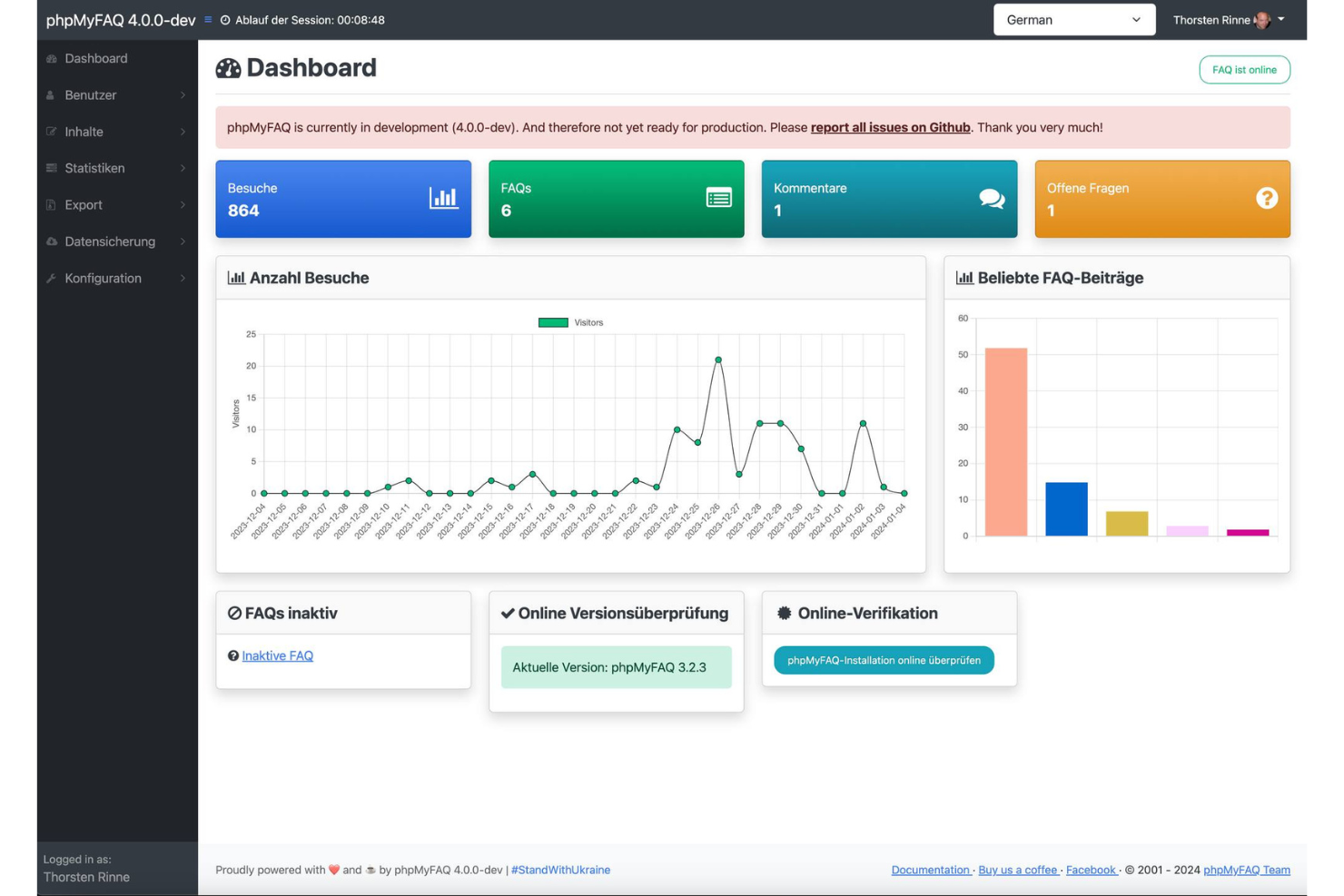Click the Kommentare card
The height and width of the screenshot is (896, 1344).
(889, 199)
